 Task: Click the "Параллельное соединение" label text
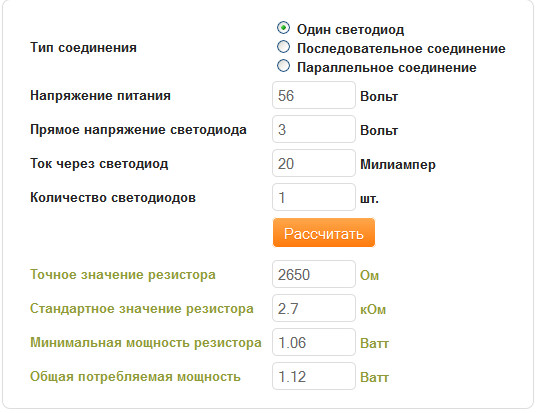click(x=387, y=68)
